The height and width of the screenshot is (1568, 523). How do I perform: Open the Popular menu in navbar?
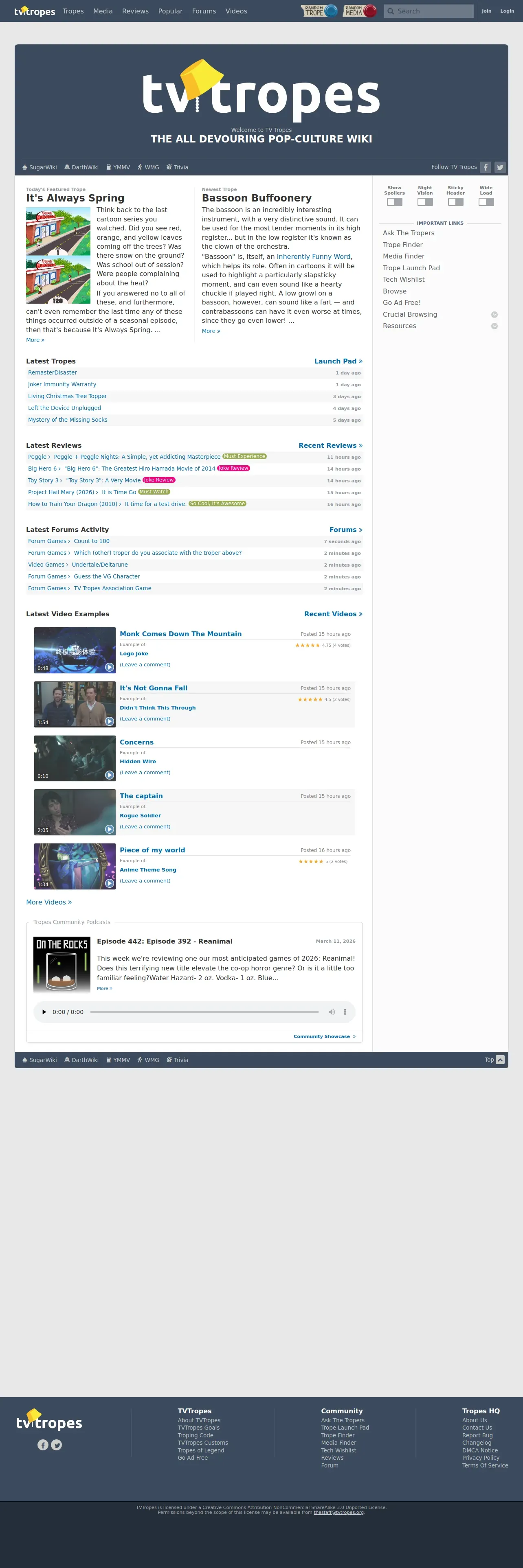[x=171, y=11]
